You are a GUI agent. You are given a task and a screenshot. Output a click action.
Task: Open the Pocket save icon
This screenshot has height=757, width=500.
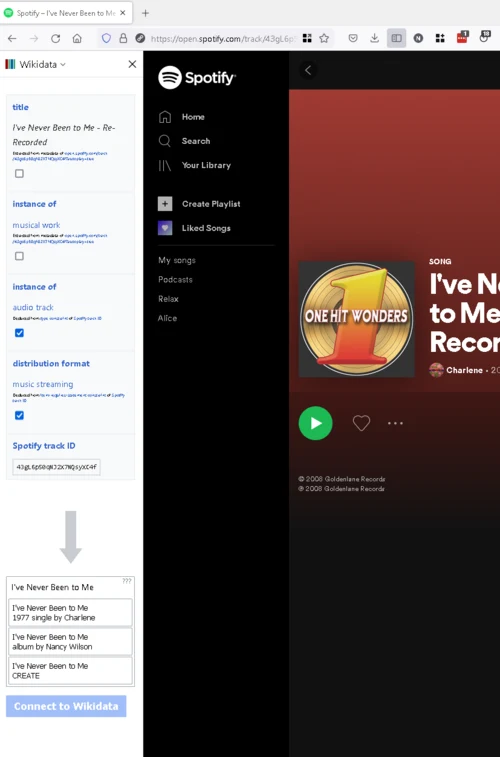[x=353, y=39]
